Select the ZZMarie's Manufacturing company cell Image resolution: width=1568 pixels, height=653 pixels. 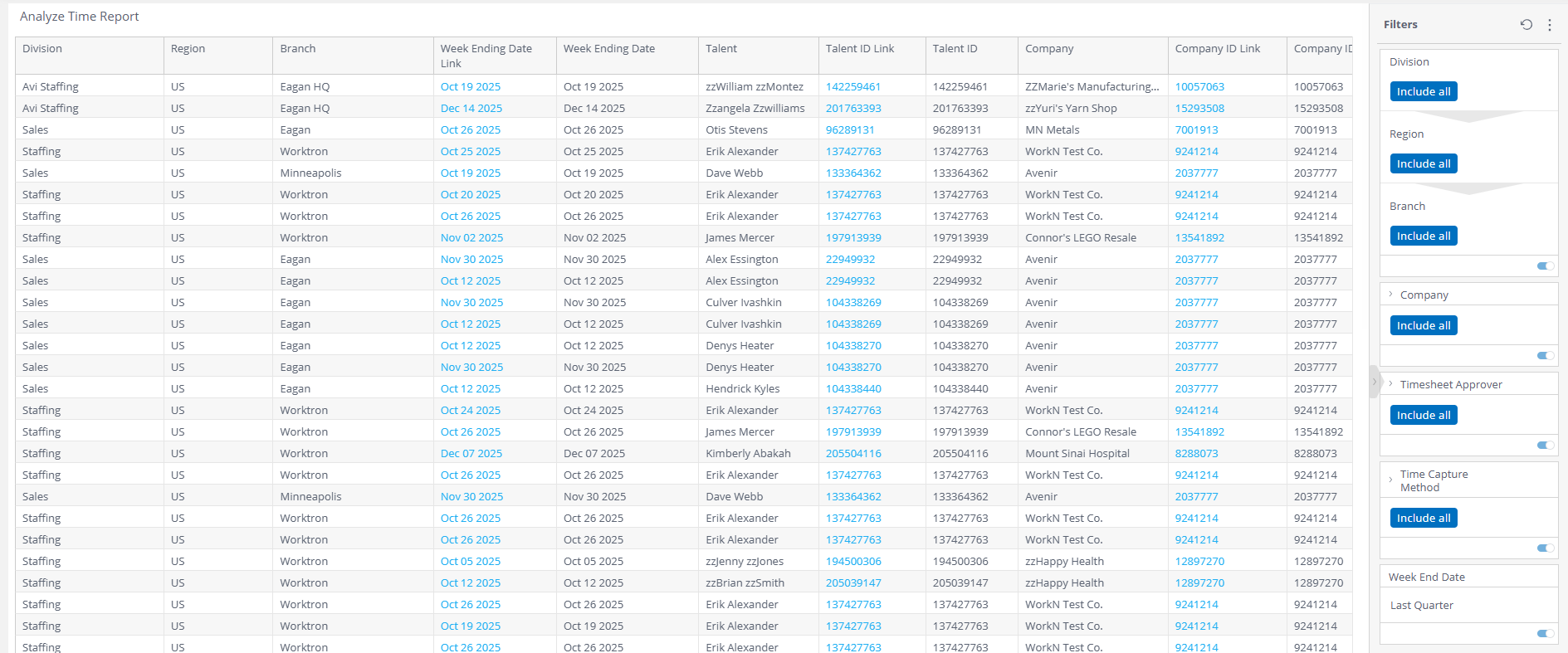(1093, 86)
